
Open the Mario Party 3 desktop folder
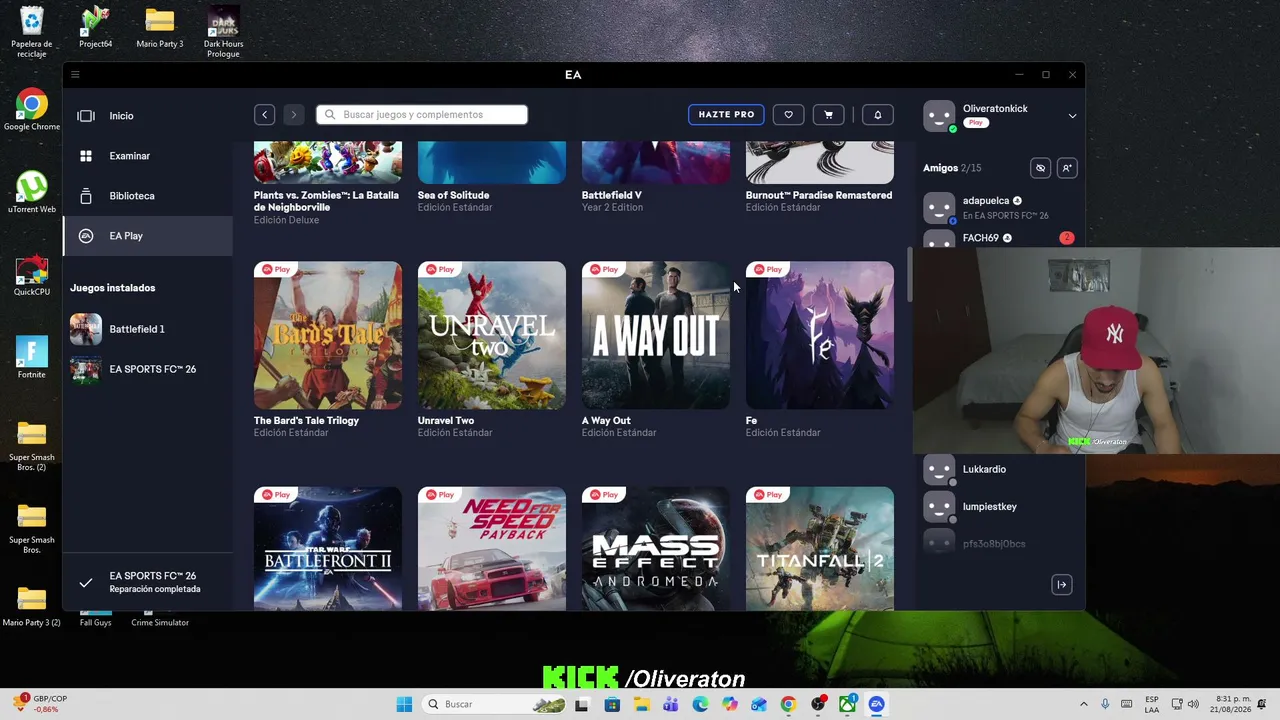160,28
